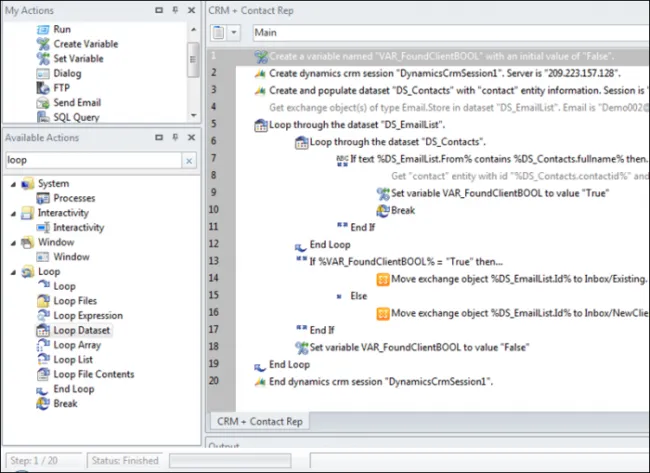Choose the Loop File Contents action icon

point(44,374)
